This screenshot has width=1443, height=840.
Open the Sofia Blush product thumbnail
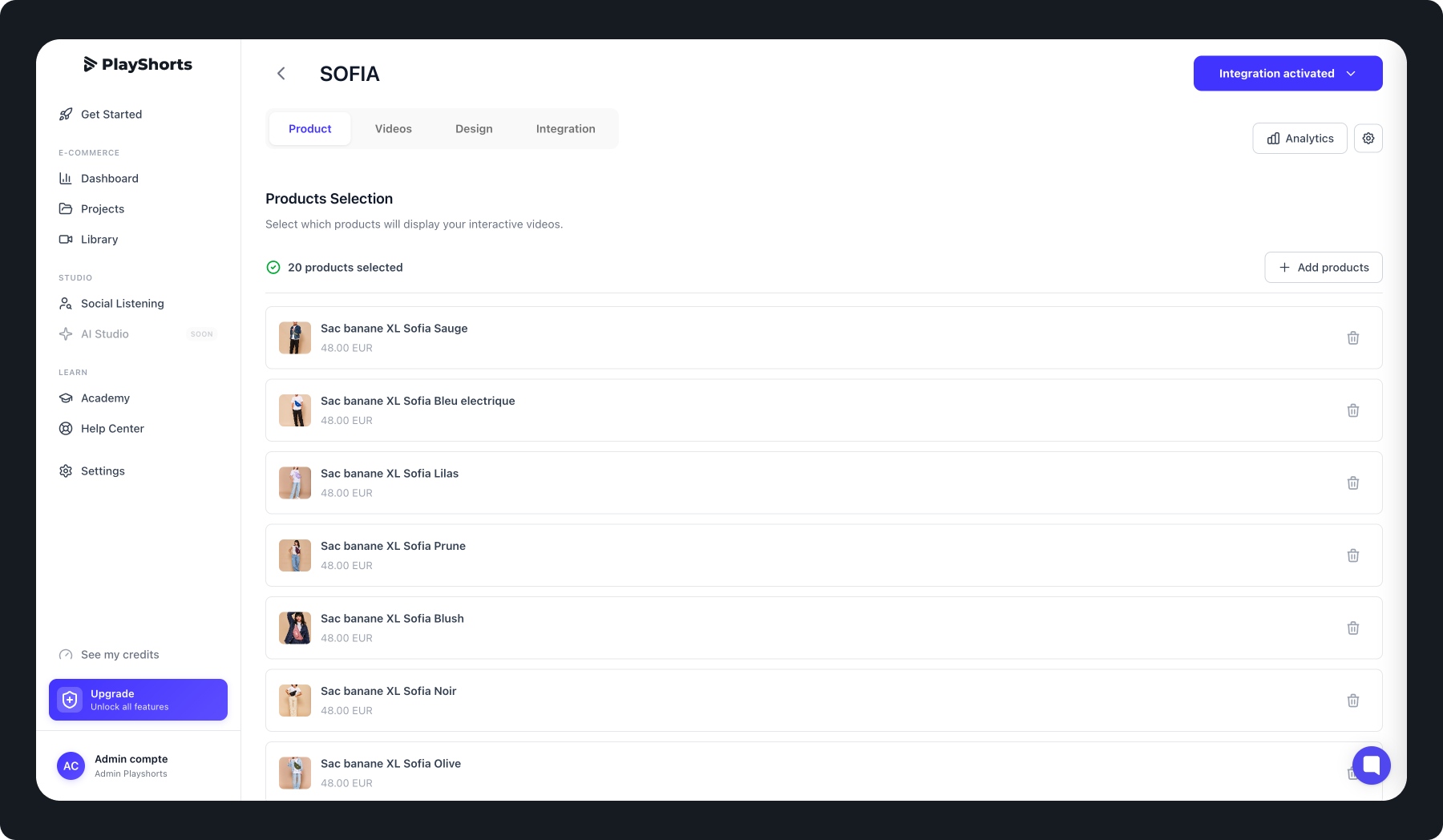coord(295,628)
